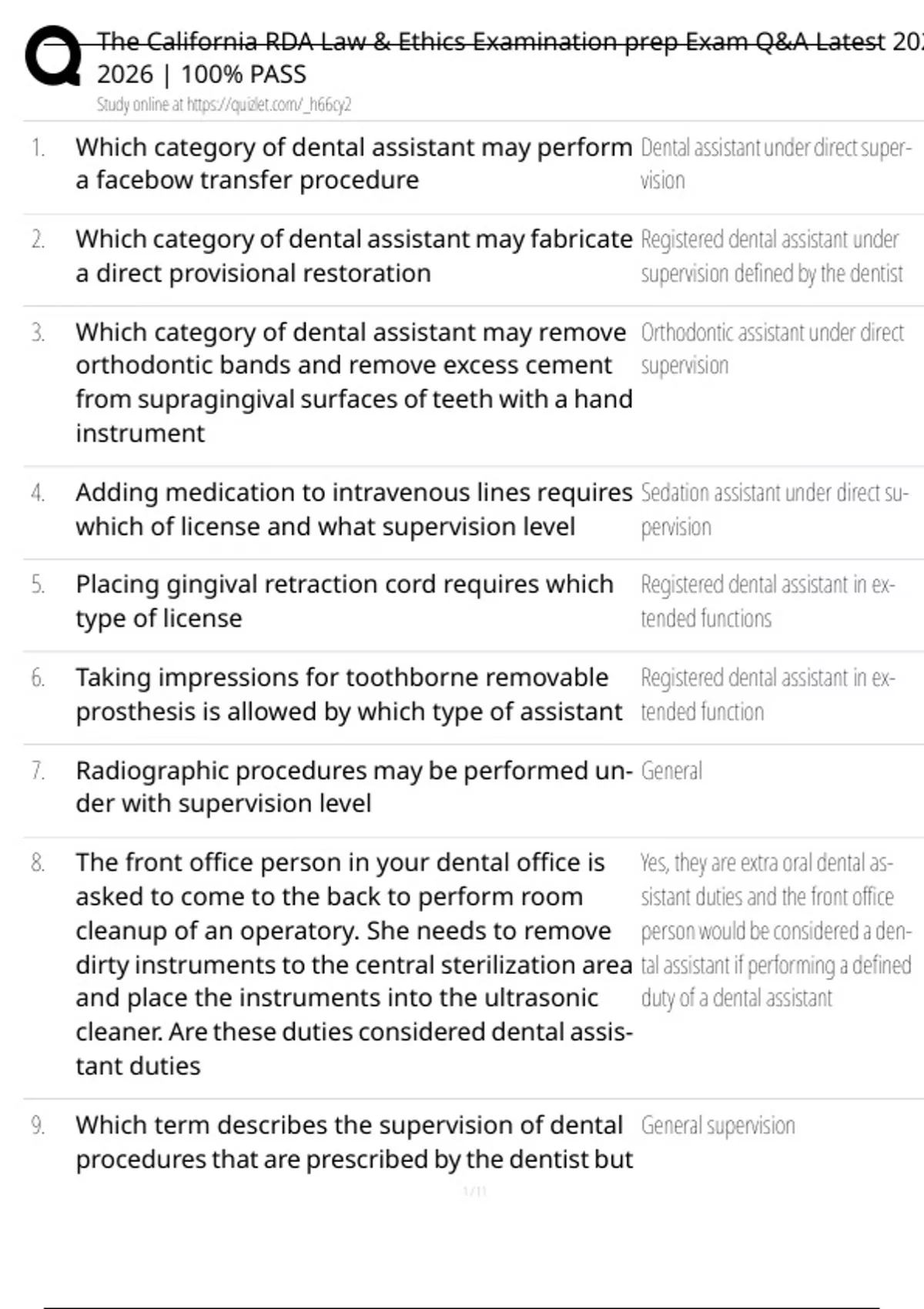
Task: Select question 3 about removing orthodontic bands
Action: click(x=353, y=382)
